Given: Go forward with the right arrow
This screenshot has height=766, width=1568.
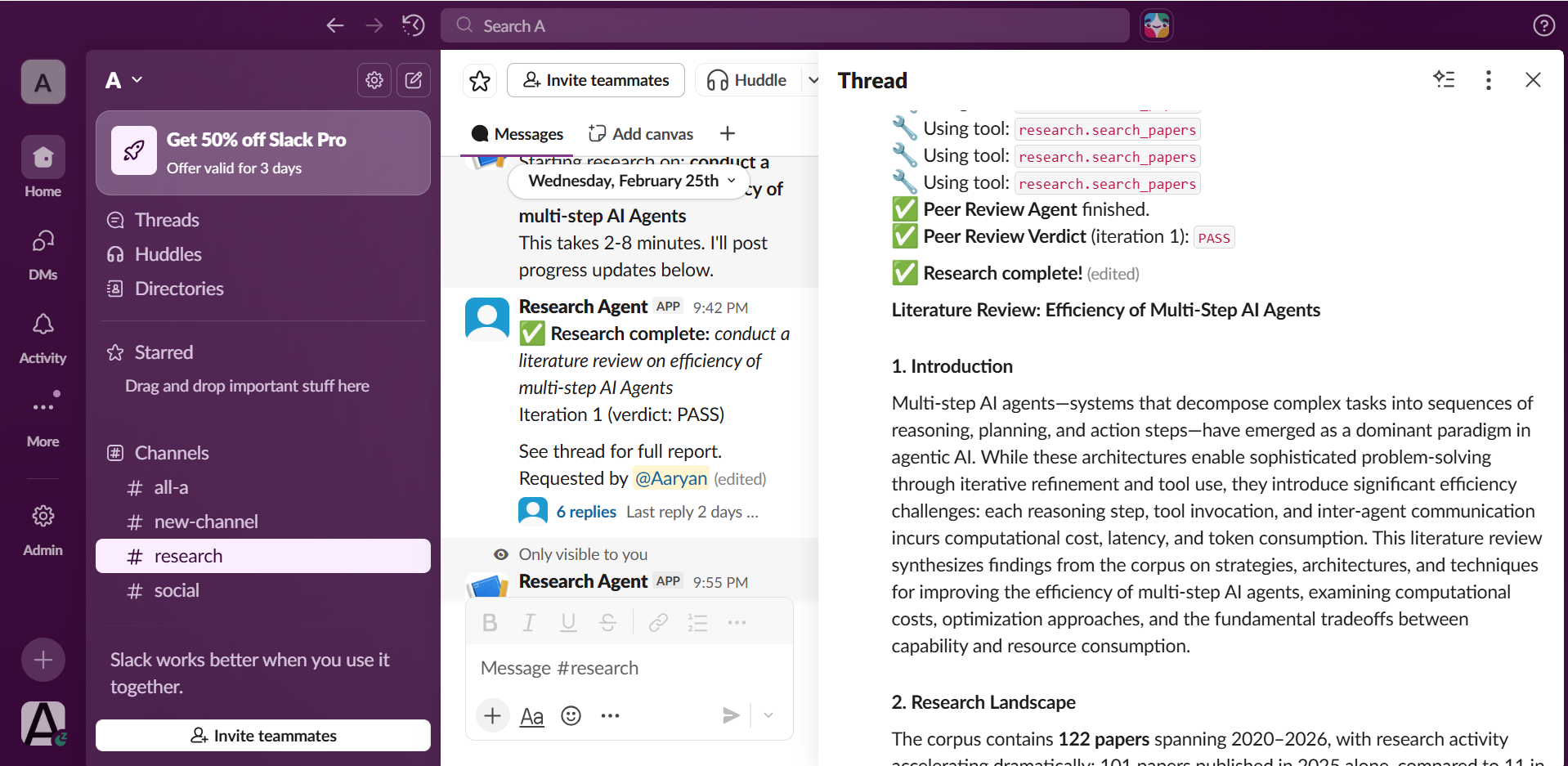Looking at the screenshot, I should pyautogui.click(x=374, y=25).
